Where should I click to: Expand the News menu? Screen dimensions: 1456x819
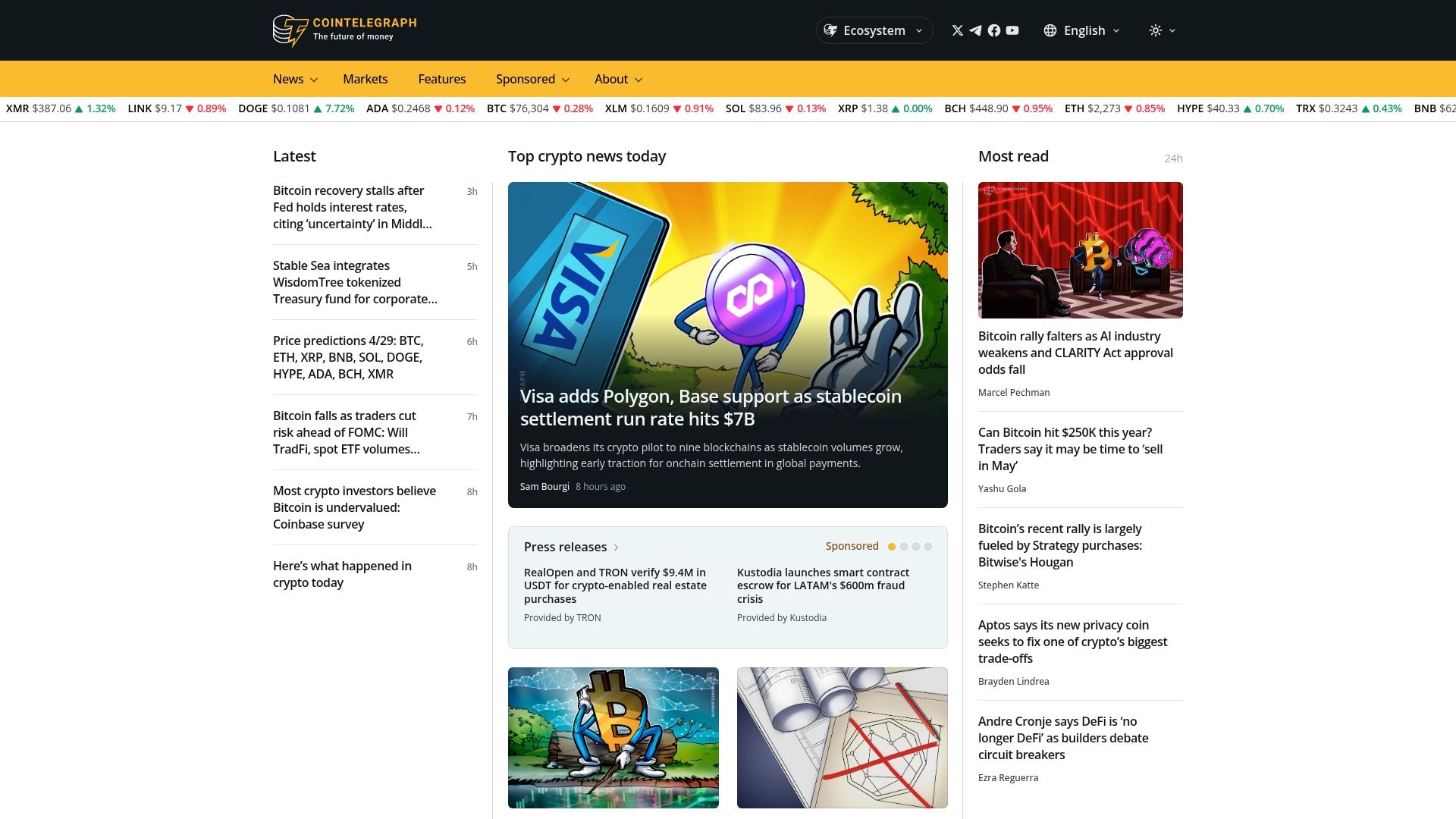pyautogui.click(x=295, y=79)
